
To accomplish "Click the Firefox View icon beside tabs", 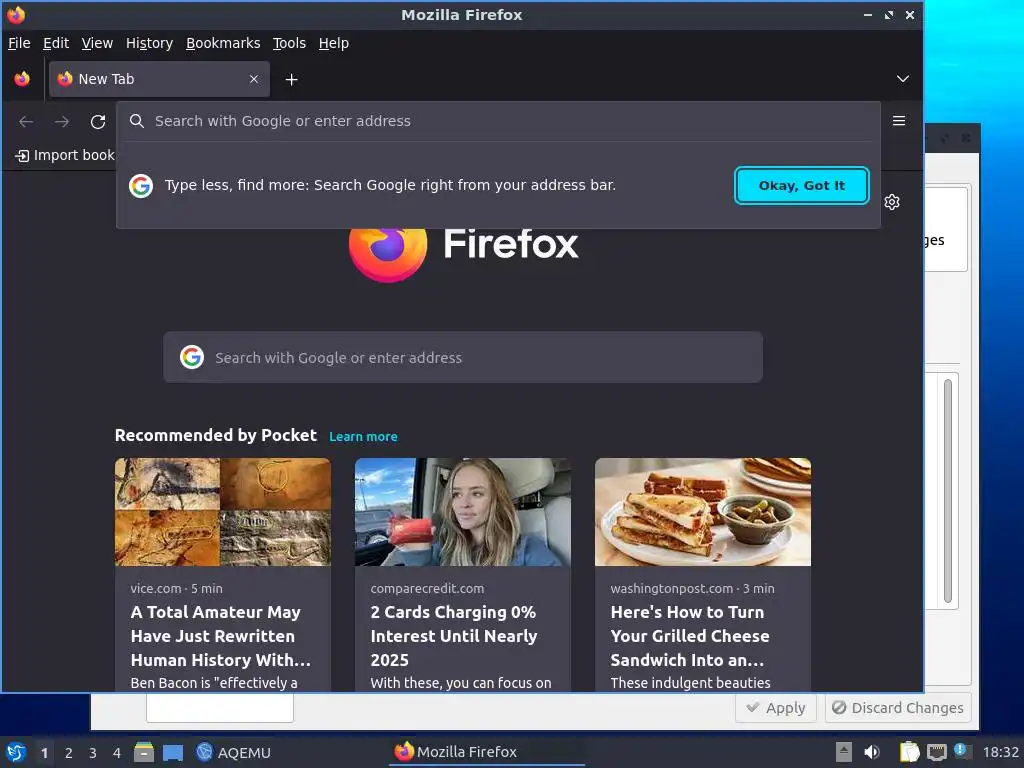I will coord(22,79).
